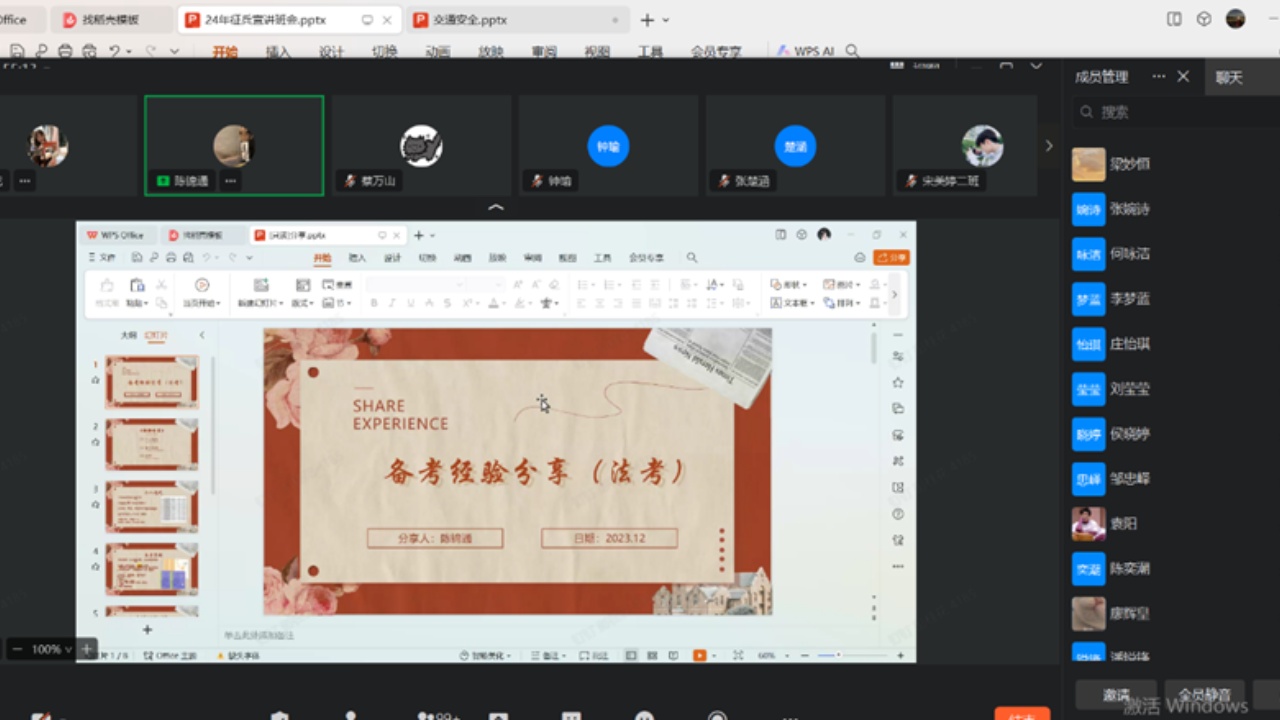Switch to the 聊天 (chat) tab

(1228, 78)
